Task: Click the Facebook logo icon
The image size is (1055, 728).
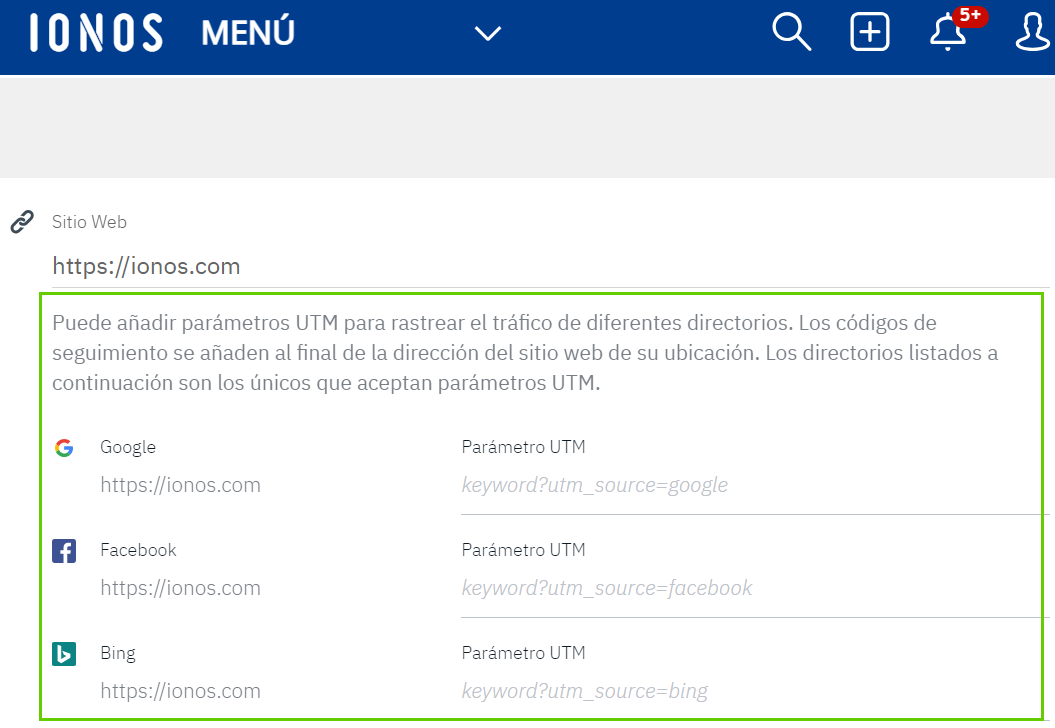Action: (64, 551)
